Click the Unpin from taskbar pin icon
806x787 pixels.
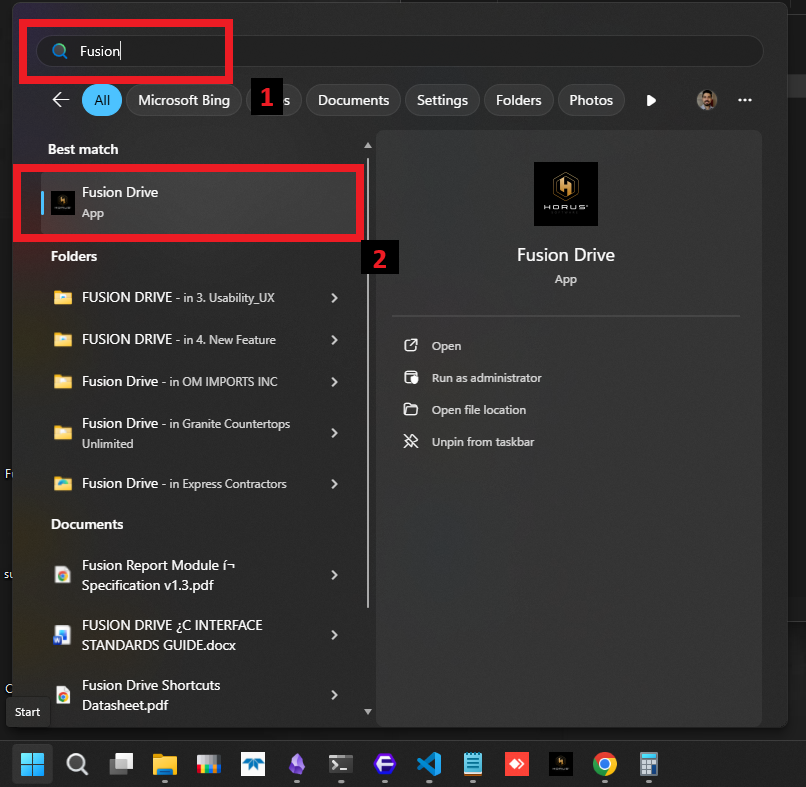tap(411, 441)
